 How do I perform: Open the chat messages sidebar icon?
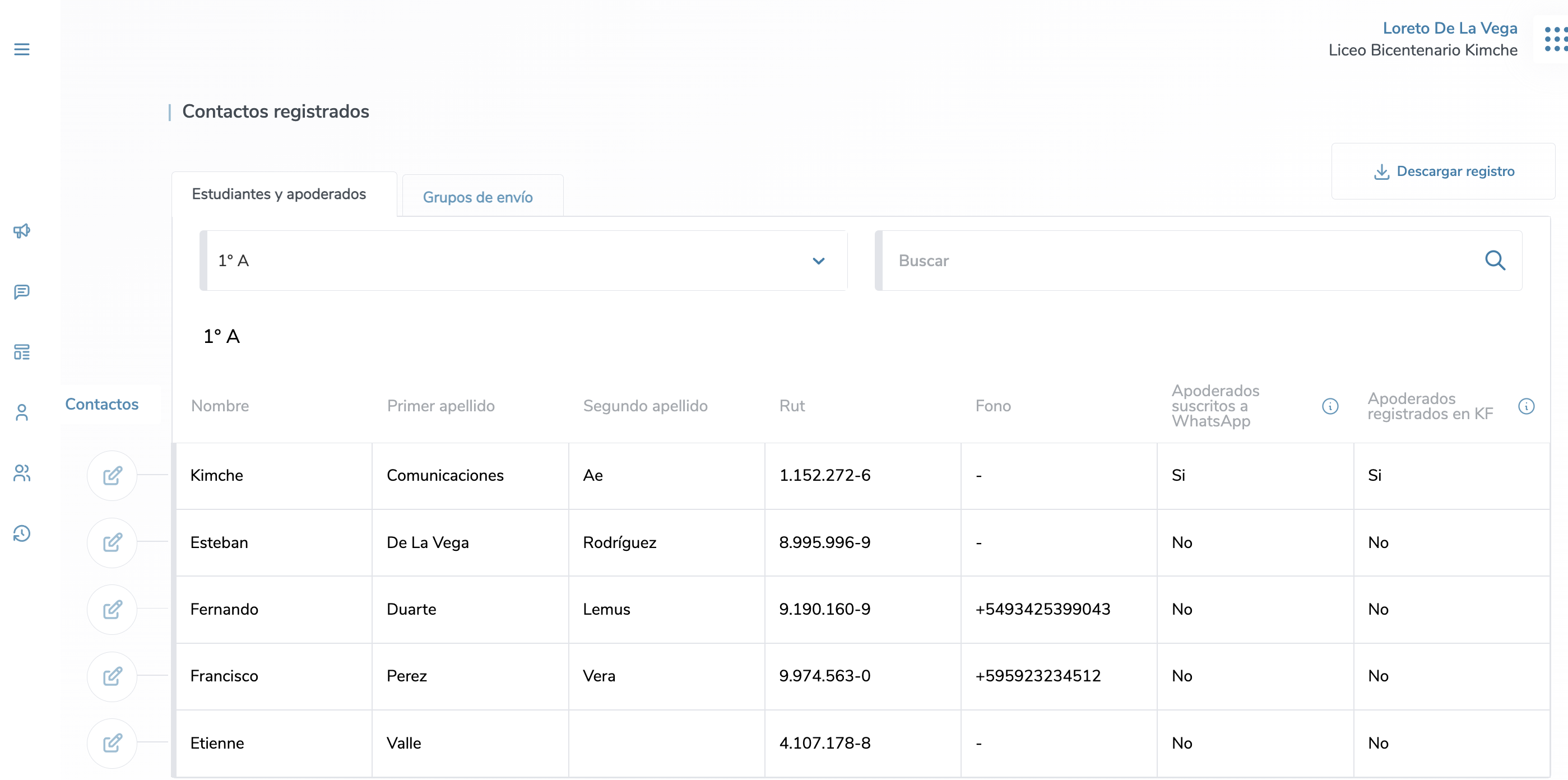[x=22, y=292]
